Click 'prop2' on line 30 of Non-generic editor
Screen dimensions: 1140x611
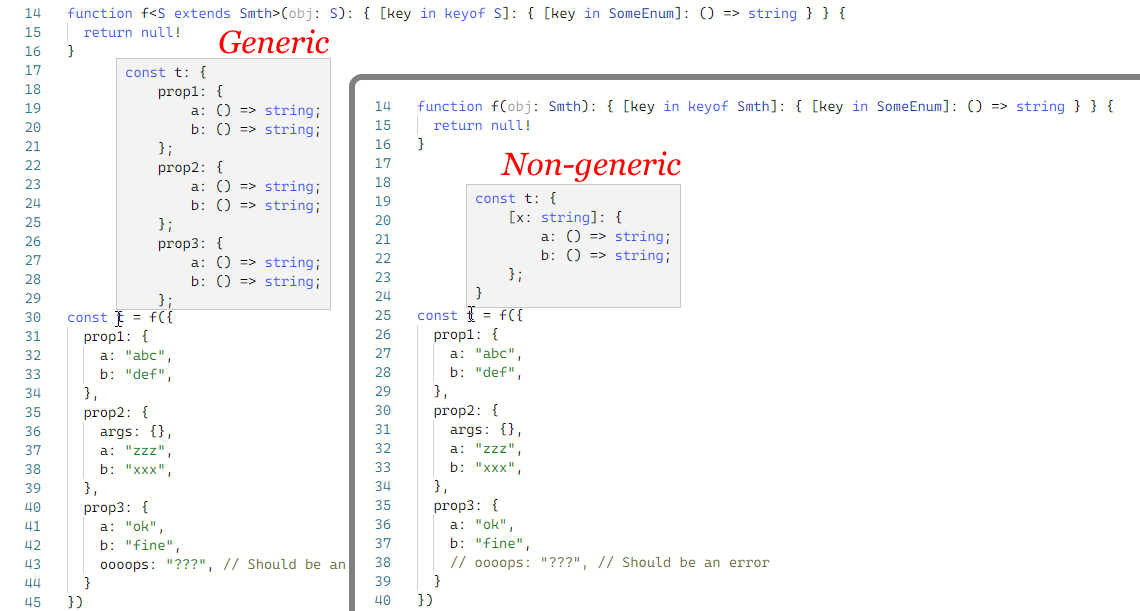click(454, 410)
